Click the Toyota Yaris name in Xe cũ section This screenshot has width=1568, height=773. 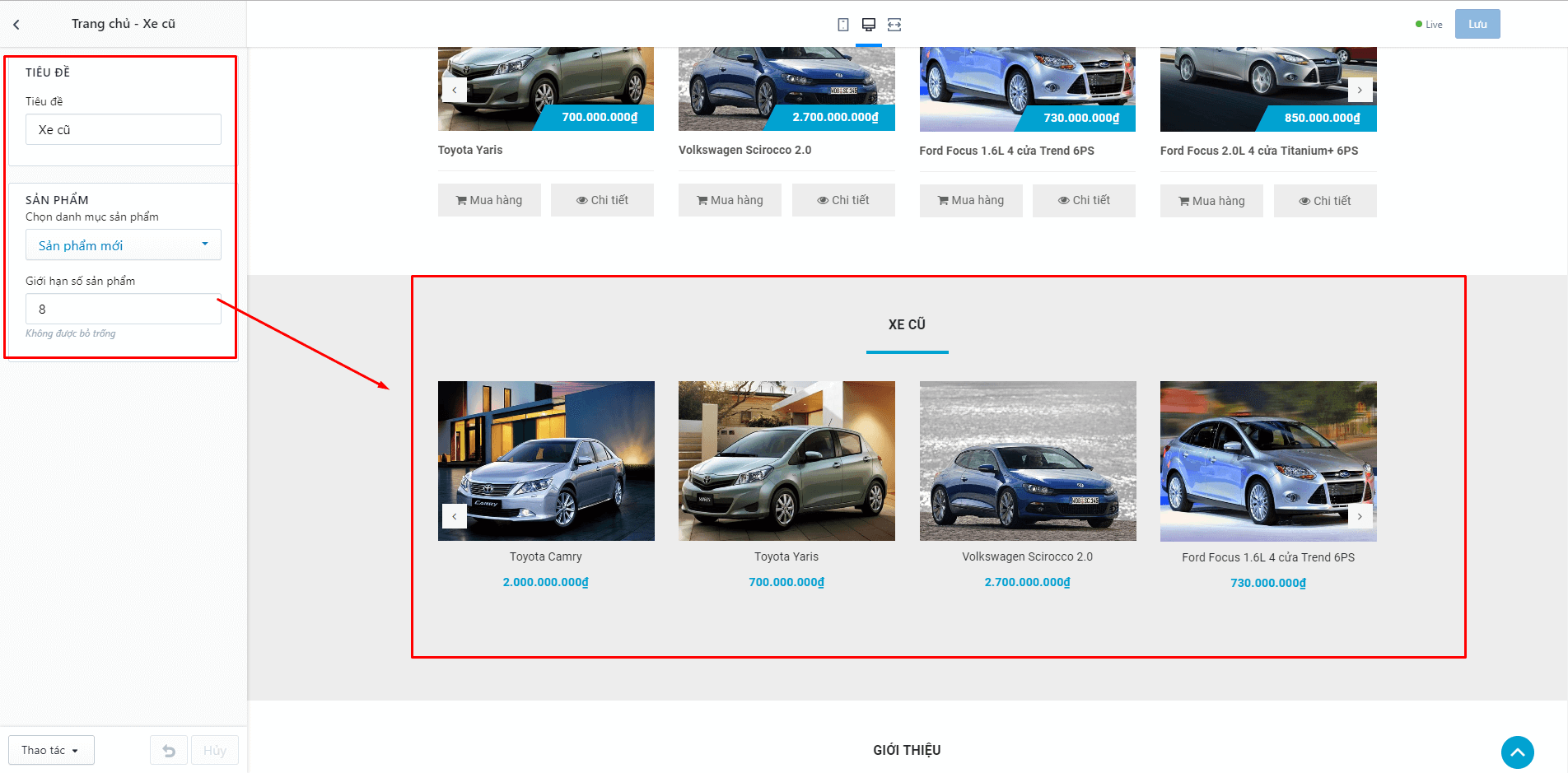tap(786, 556)
